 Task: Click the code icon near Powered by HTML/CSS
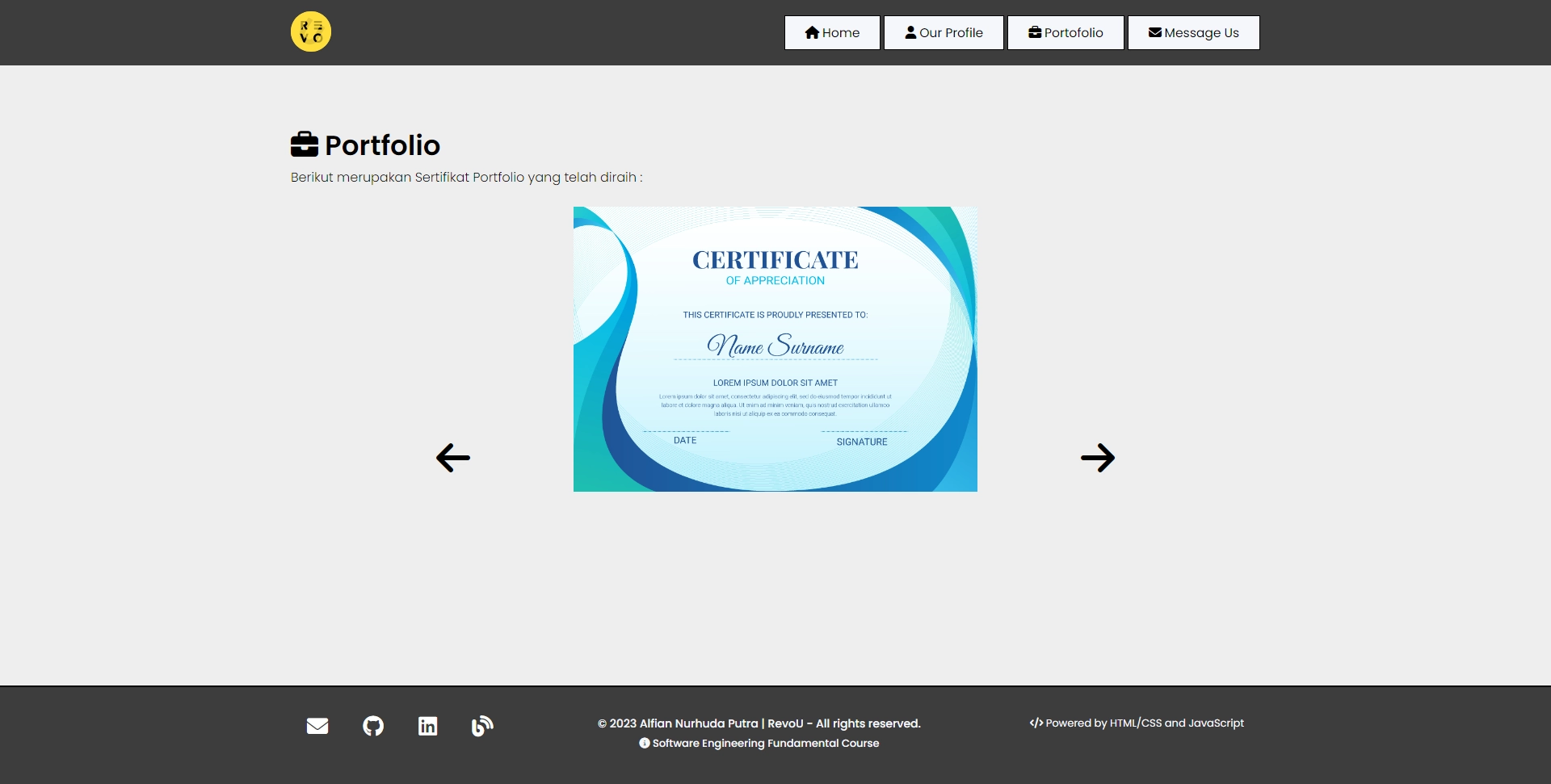click(1036, 723)
